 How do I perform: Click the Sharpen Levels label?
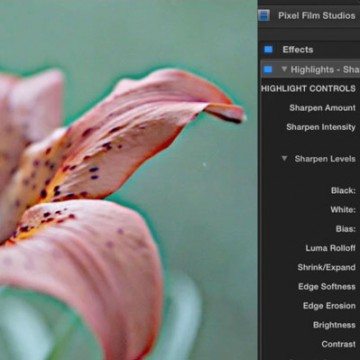[x=325, y=159]
